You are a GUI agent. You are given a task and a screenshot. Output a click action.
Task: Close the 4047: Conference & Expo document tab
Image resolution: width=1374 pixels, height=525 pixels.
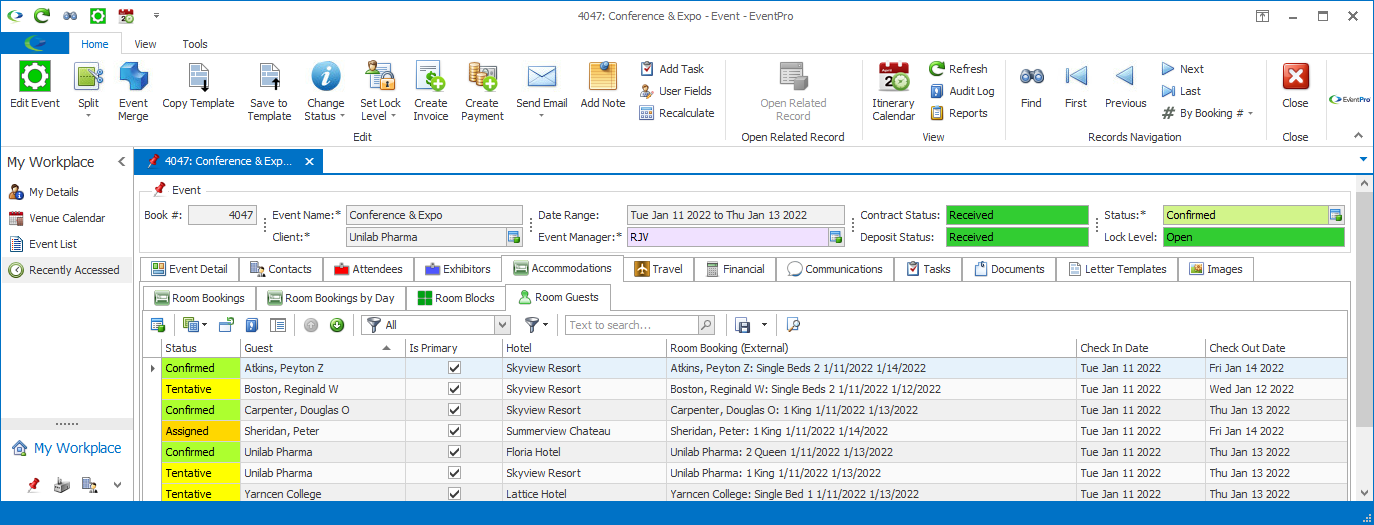(309, 161)
